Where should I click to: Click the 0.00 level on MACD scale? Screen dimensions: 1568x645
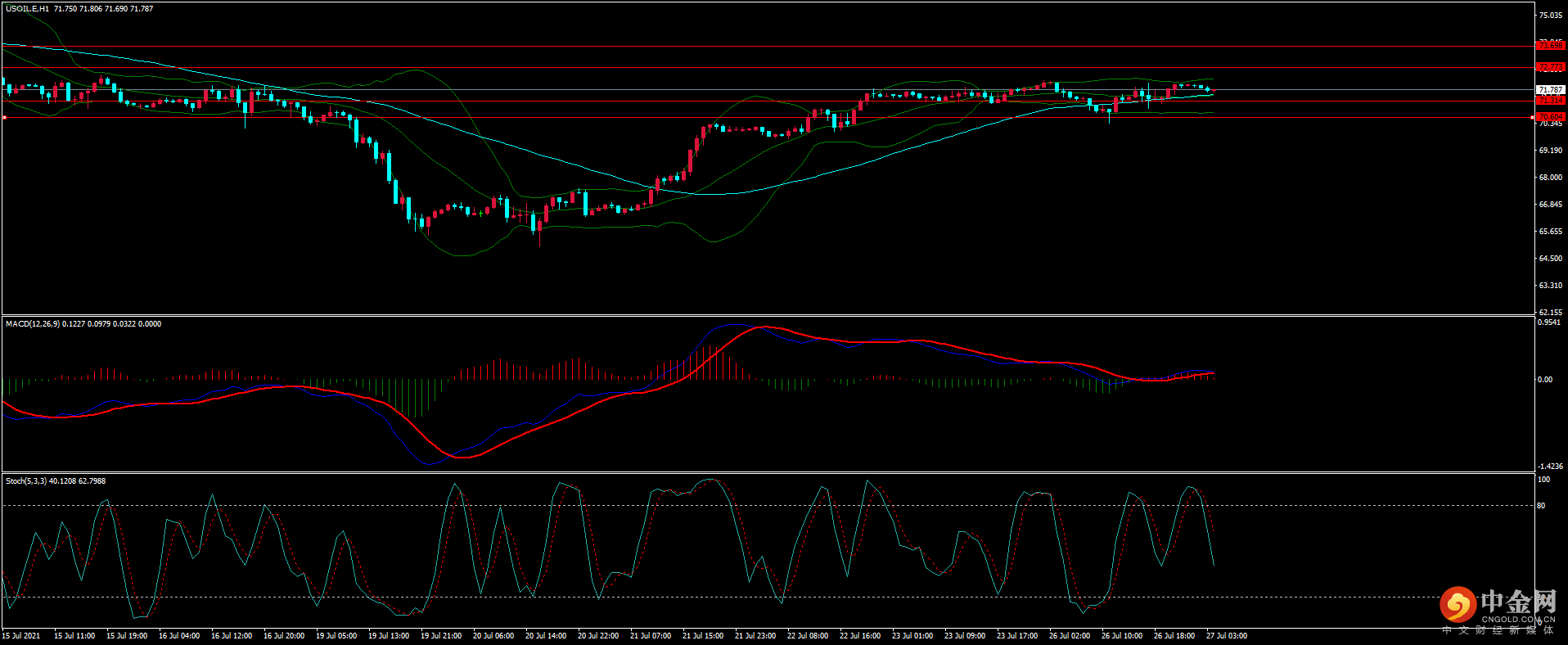1544,380
